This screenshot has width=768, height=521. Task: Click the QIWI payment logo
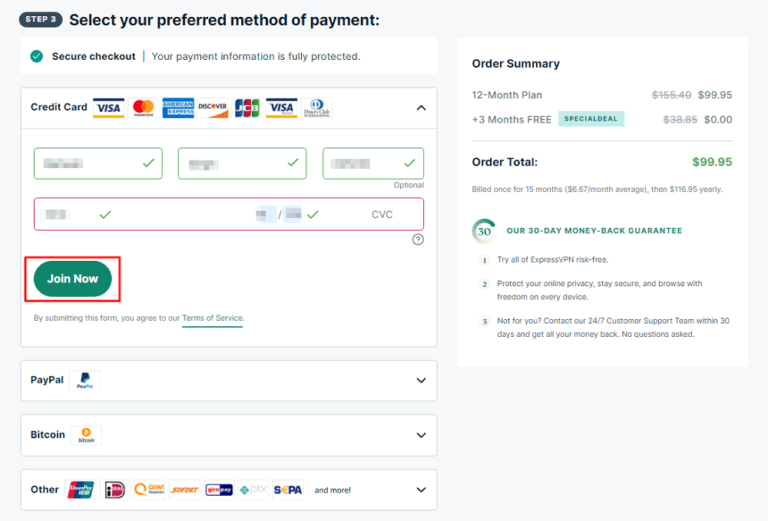click(x=149, y=490)
